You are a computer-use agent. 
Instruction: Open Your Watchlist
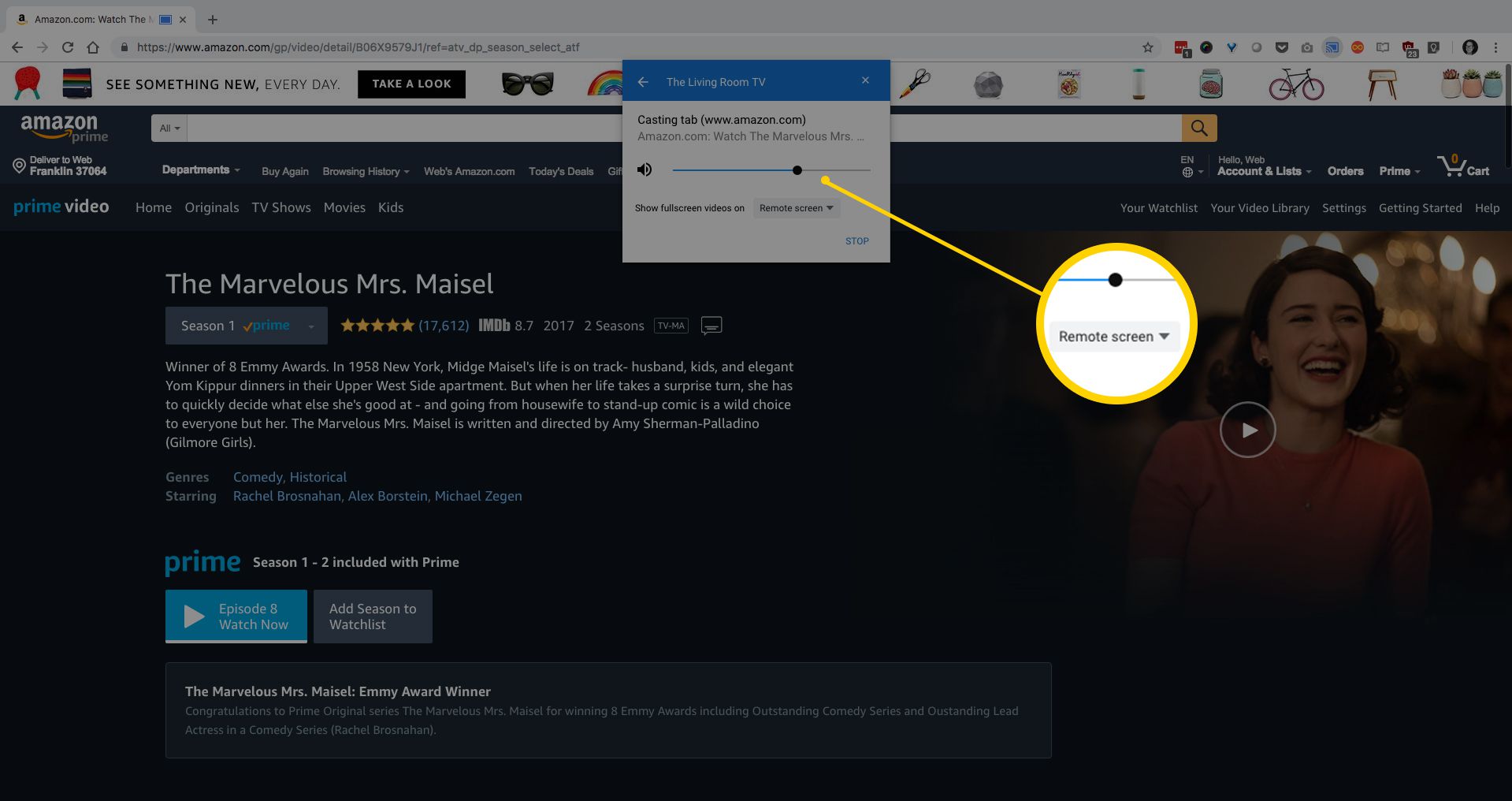(x=1159, y=208)
